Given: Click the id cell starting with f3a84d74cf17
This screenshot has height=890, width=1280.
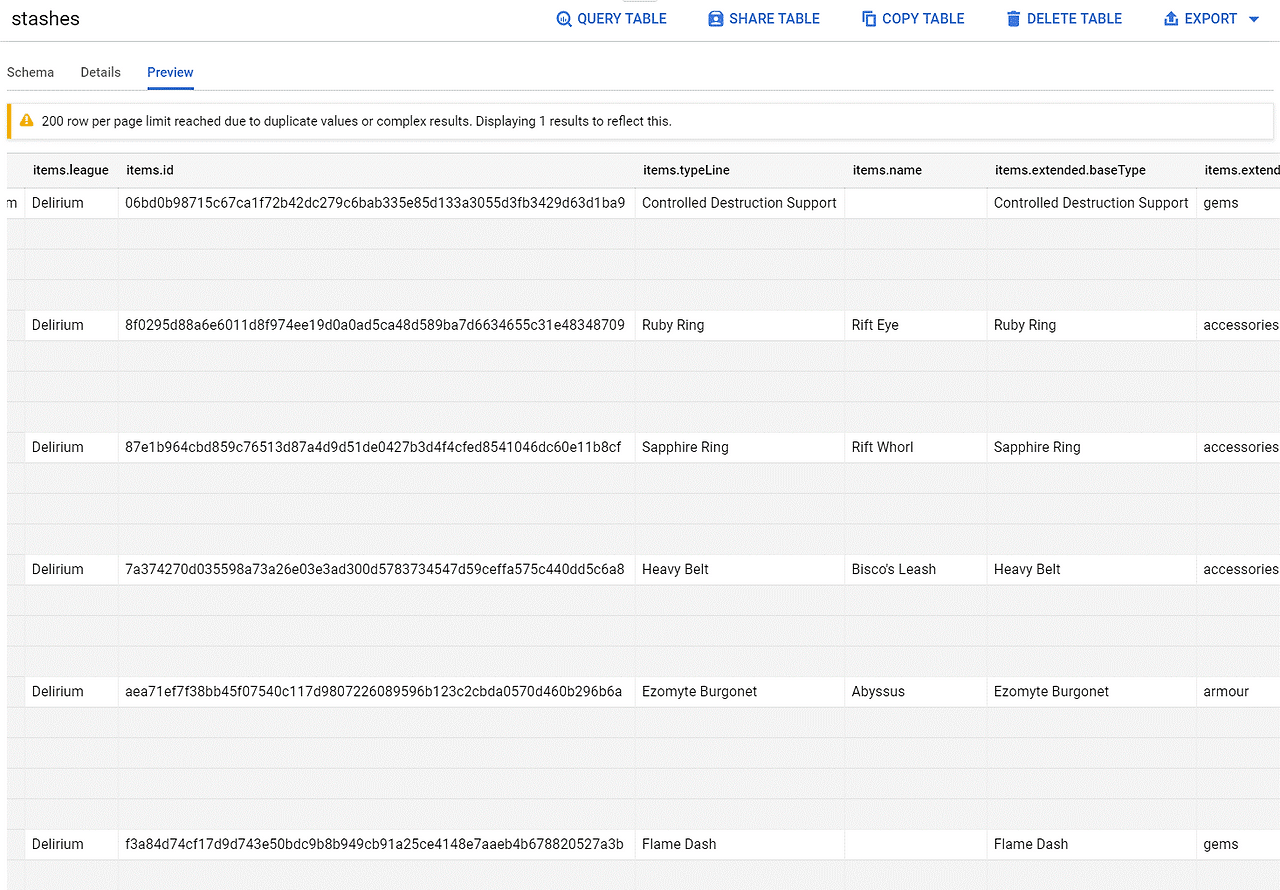Looking at the screenshot, I should pyautogui.click(x=377, y=844).
